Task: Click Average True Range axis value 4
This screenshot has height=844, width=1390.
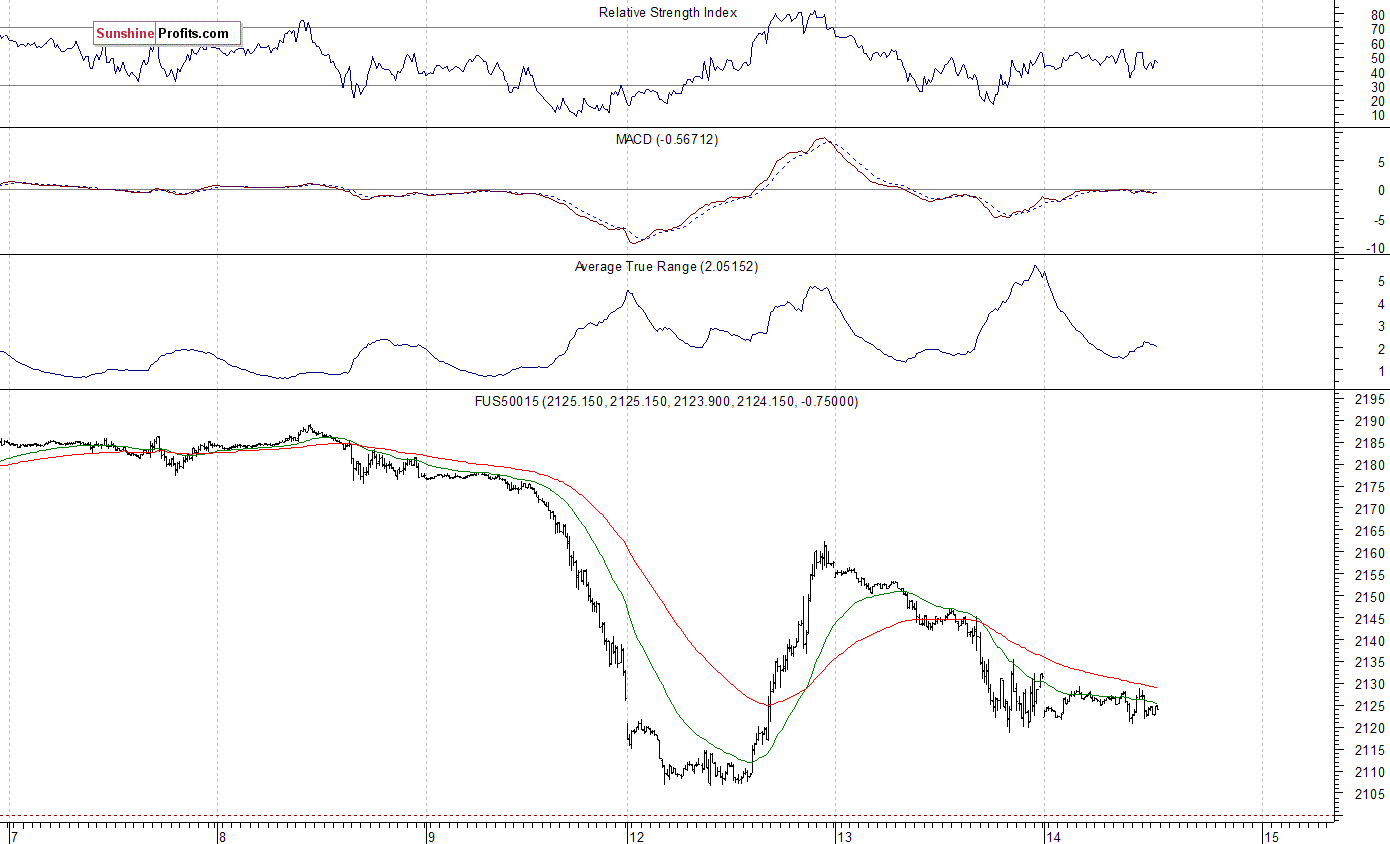Action: pyautogui.click(x=1381, y=304)
